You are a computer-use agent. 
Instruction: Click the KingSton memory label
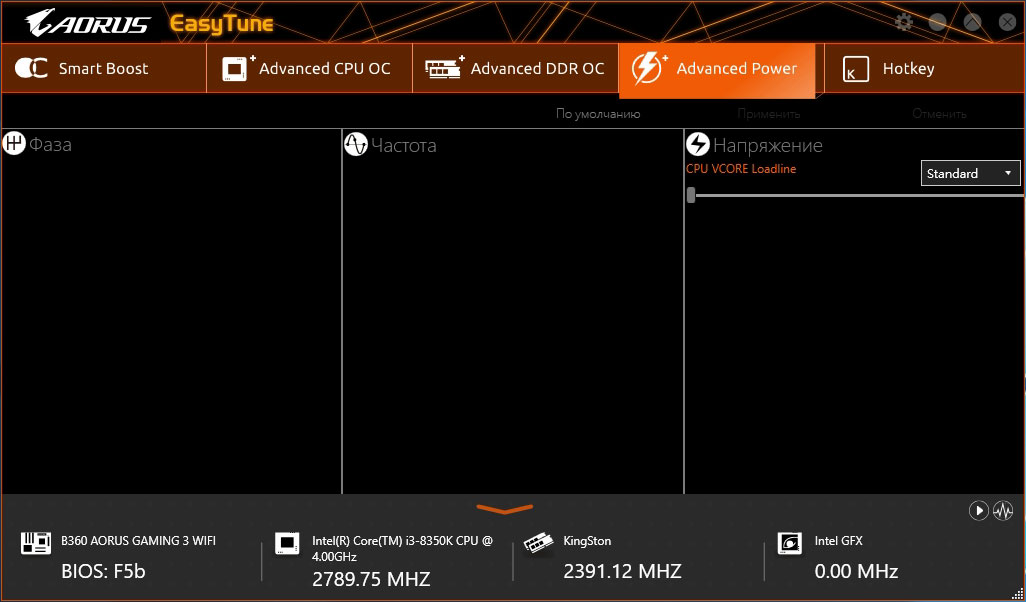(x=587, y=541)
